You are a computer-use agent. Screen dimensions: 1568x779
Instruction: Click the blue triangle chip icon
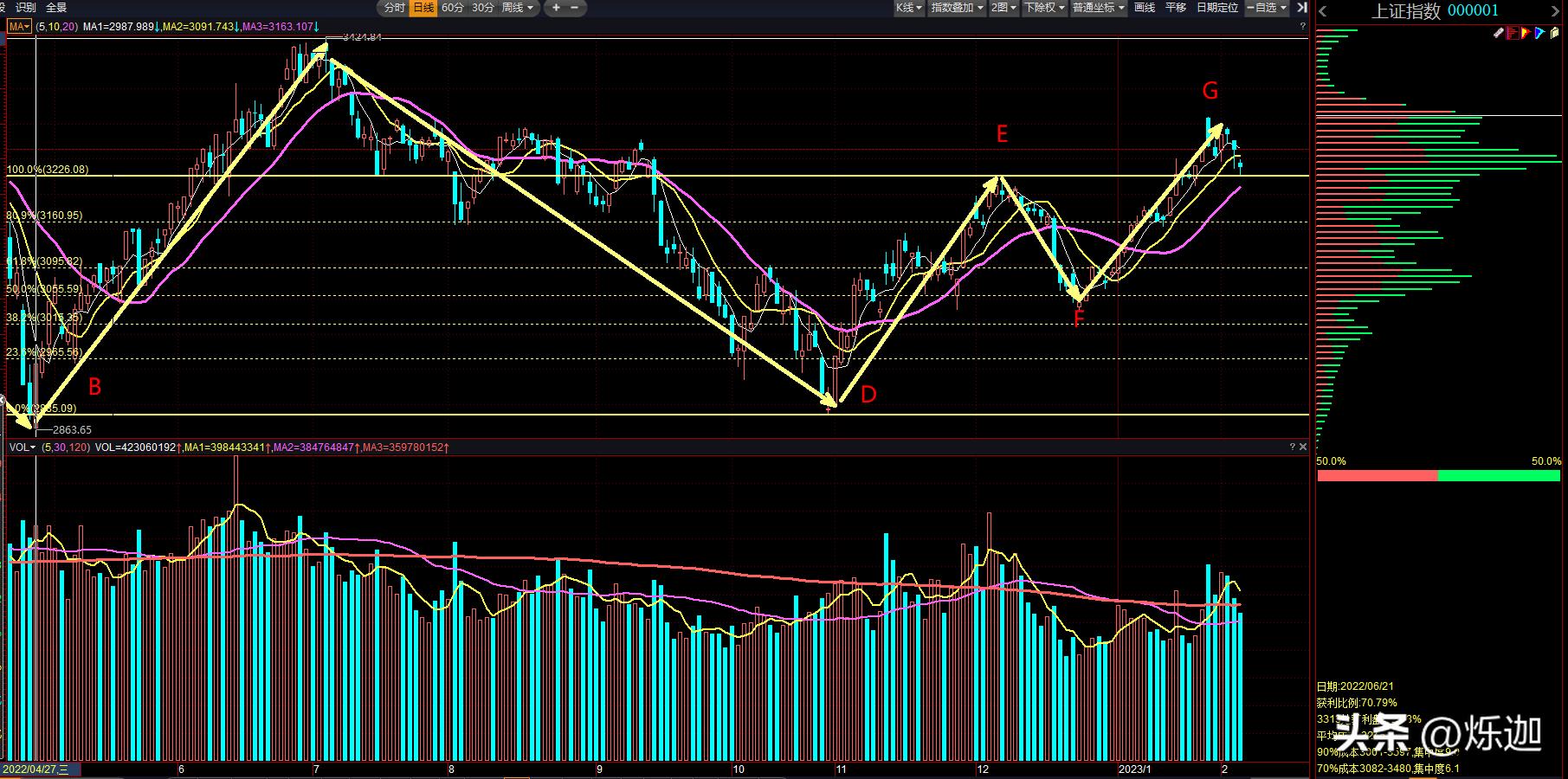[x=1539, y=33]
